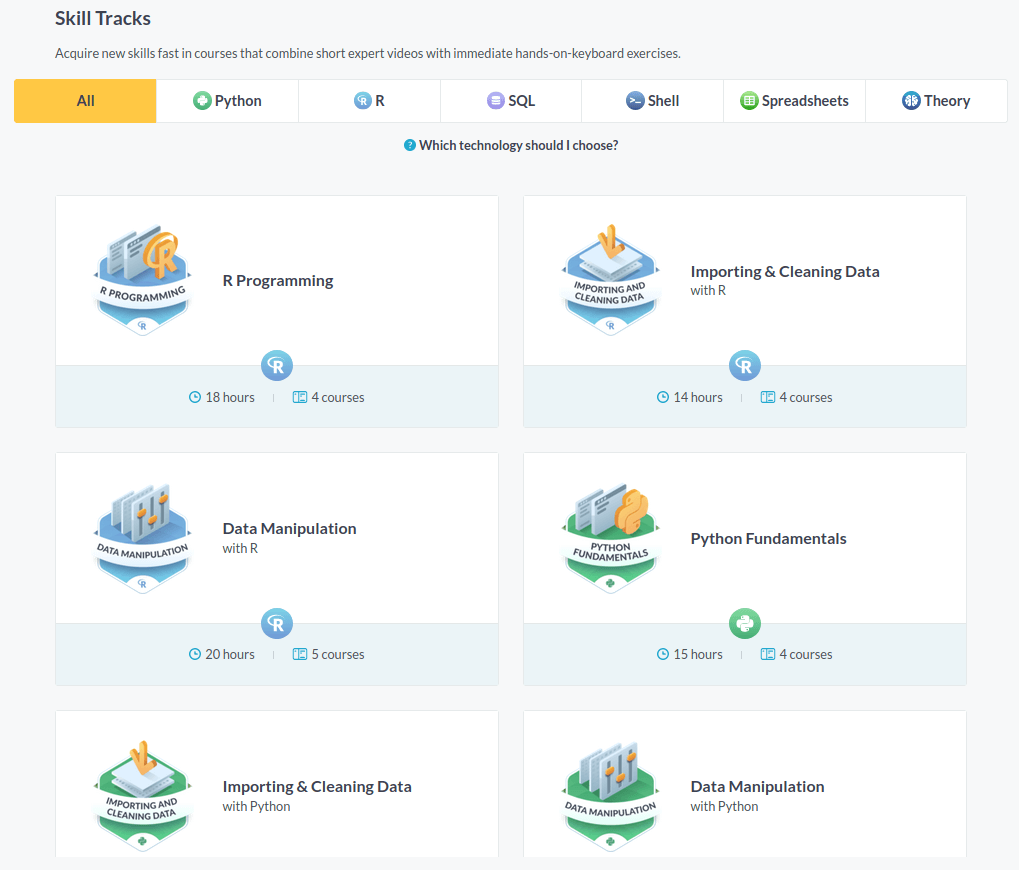The image size is (1019, 870).
Task: Click 'with Python' under Importing & Cleaning Data
Action: (x=257, y=806)
